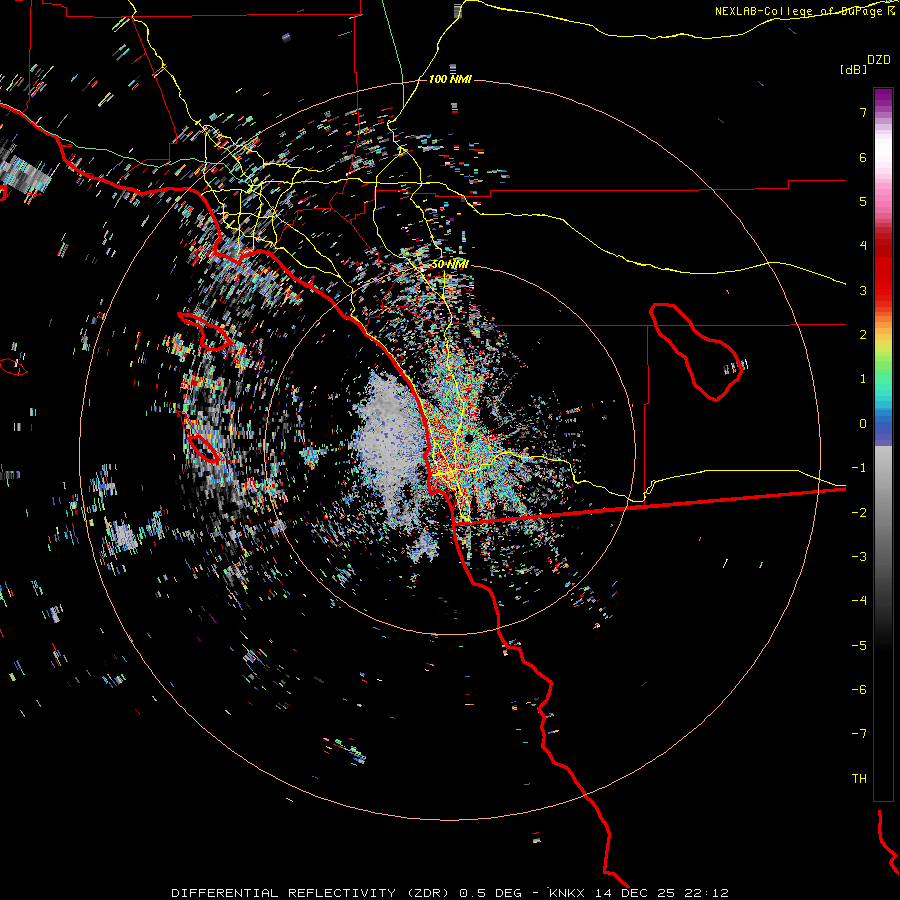Click the -4 dB tick label on scale
This screenshot has width=900, height=900.
click(859, 601)
